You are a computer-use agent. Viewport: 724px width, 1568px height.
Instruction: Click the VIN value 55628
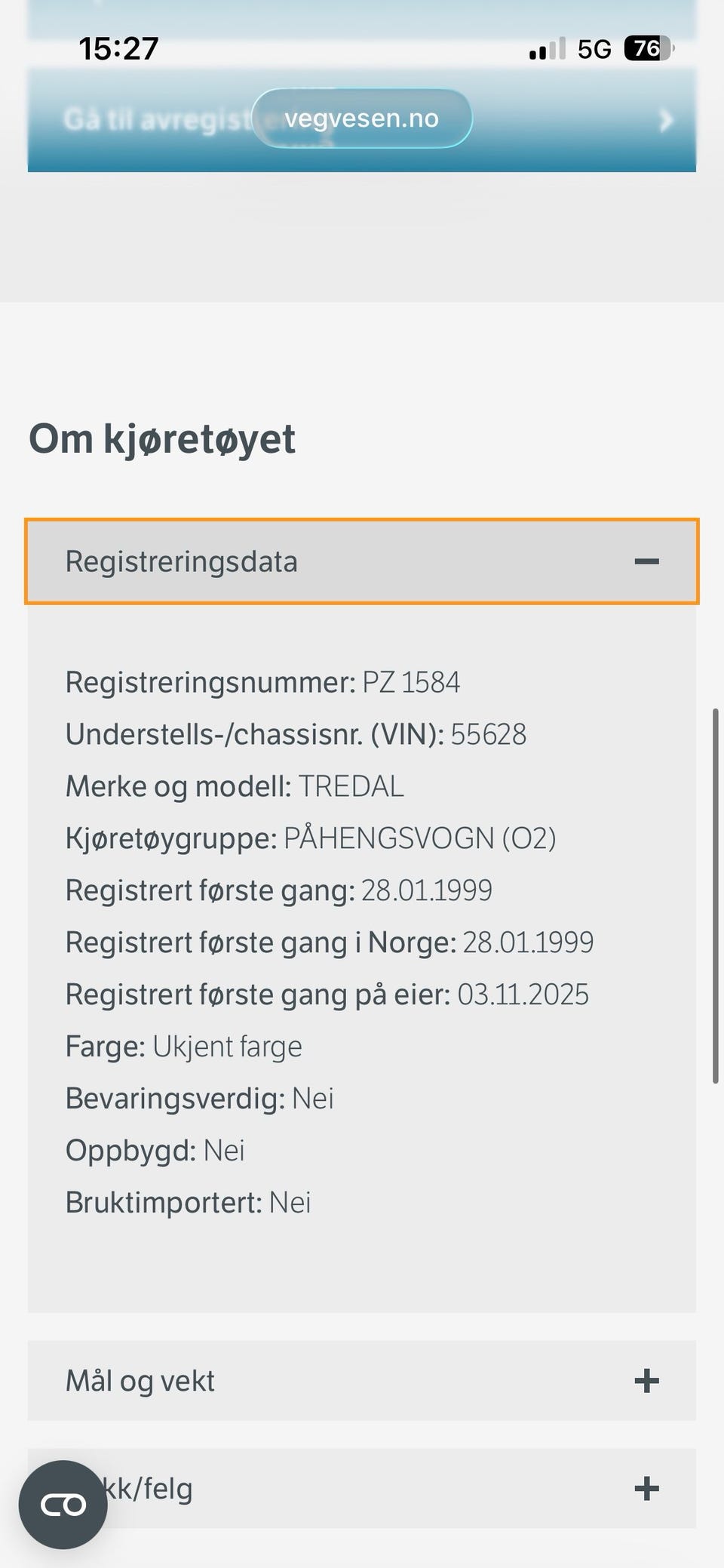489,734
